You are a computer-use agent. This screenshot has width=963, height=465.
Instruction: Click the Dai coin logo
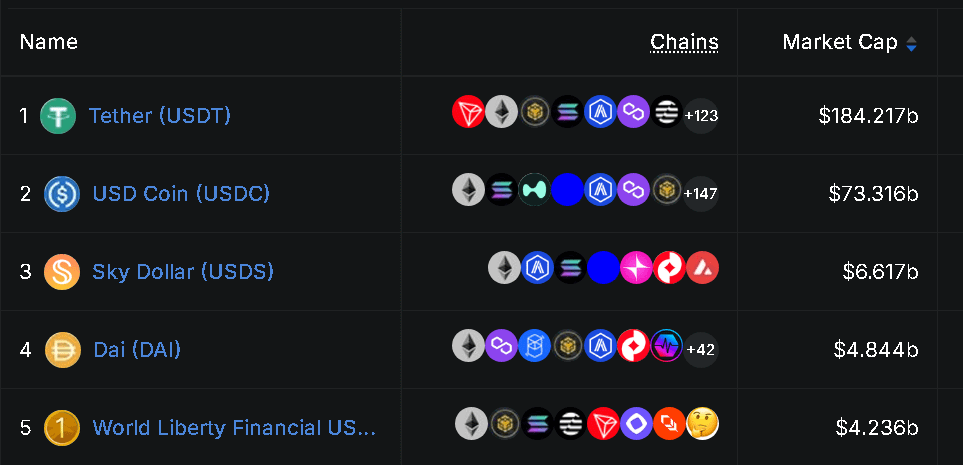63,350
